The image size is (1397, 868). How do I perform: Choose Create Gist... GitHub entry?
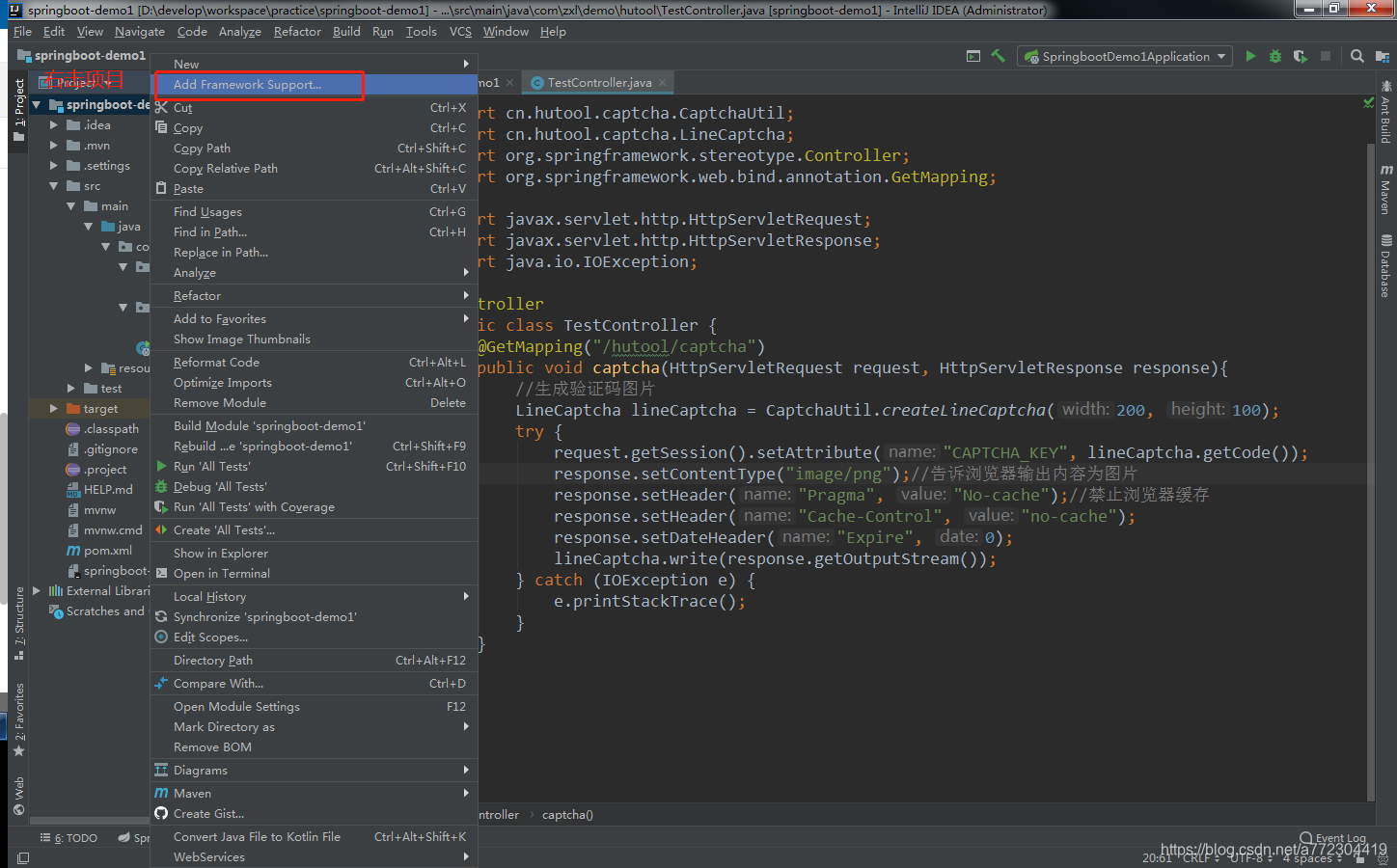point(314,814)
